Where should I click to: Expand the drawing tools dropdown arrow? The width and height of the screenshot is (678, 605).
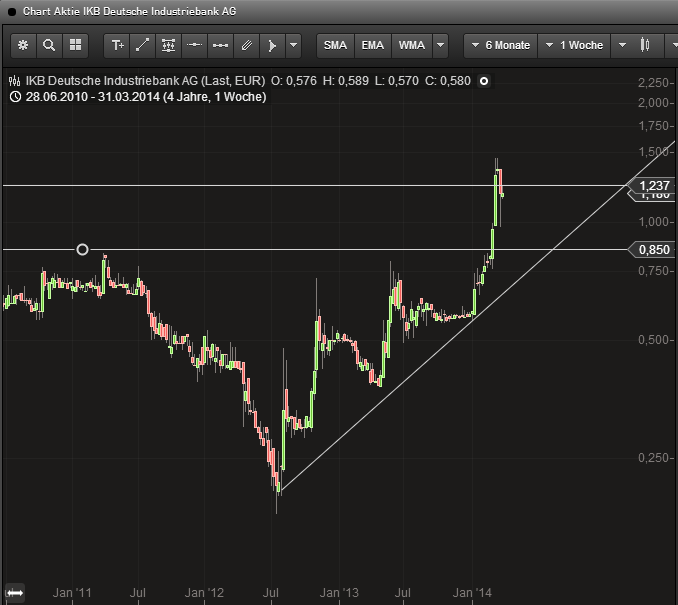point(294,45)
